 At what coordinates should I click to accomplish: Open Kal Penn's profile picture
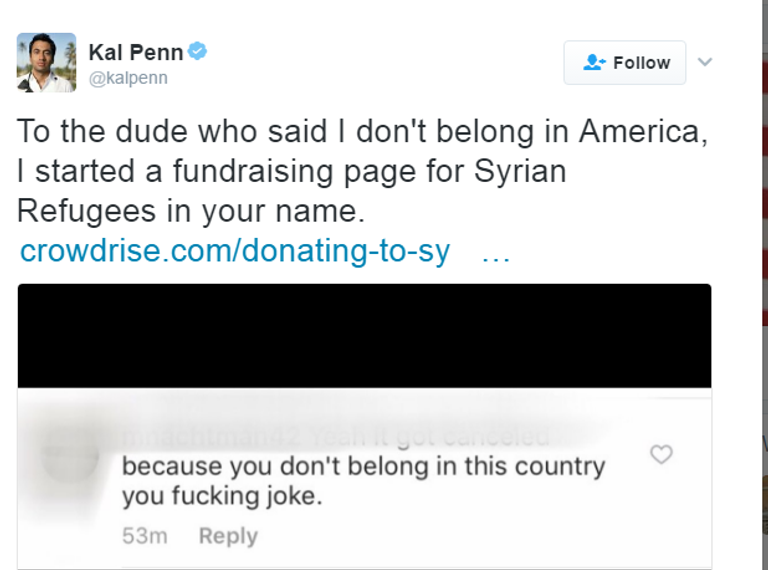[x=46, y=62]
